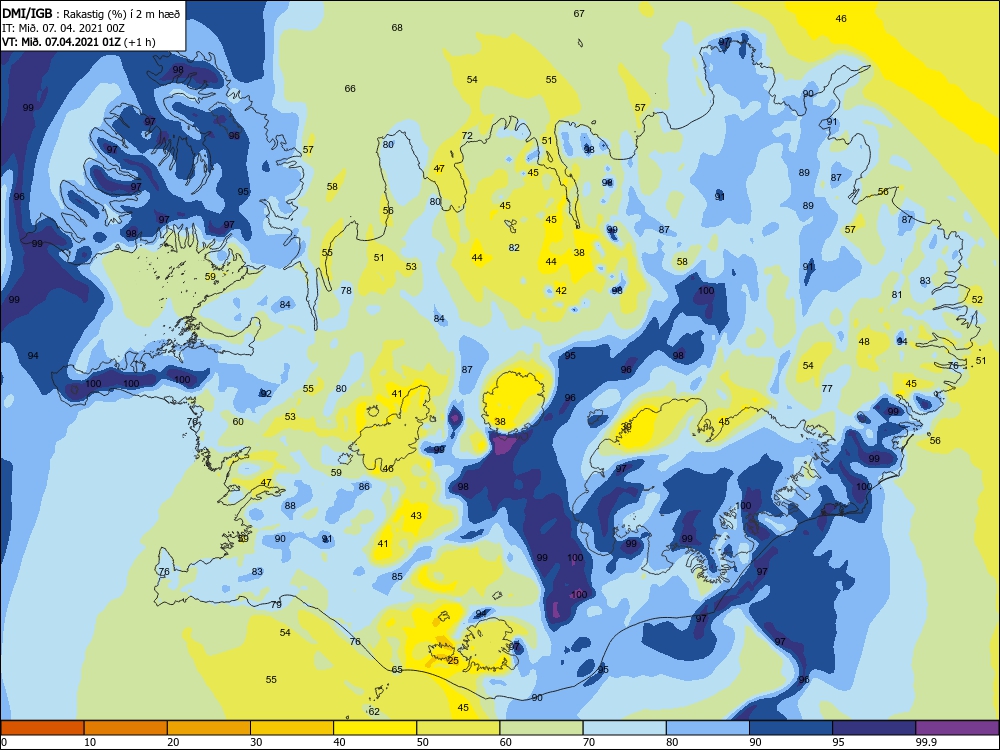This screenshot has height=750, width=1000.
Task: Click the map value '65' on the coastline
Action: pos(397,670)
